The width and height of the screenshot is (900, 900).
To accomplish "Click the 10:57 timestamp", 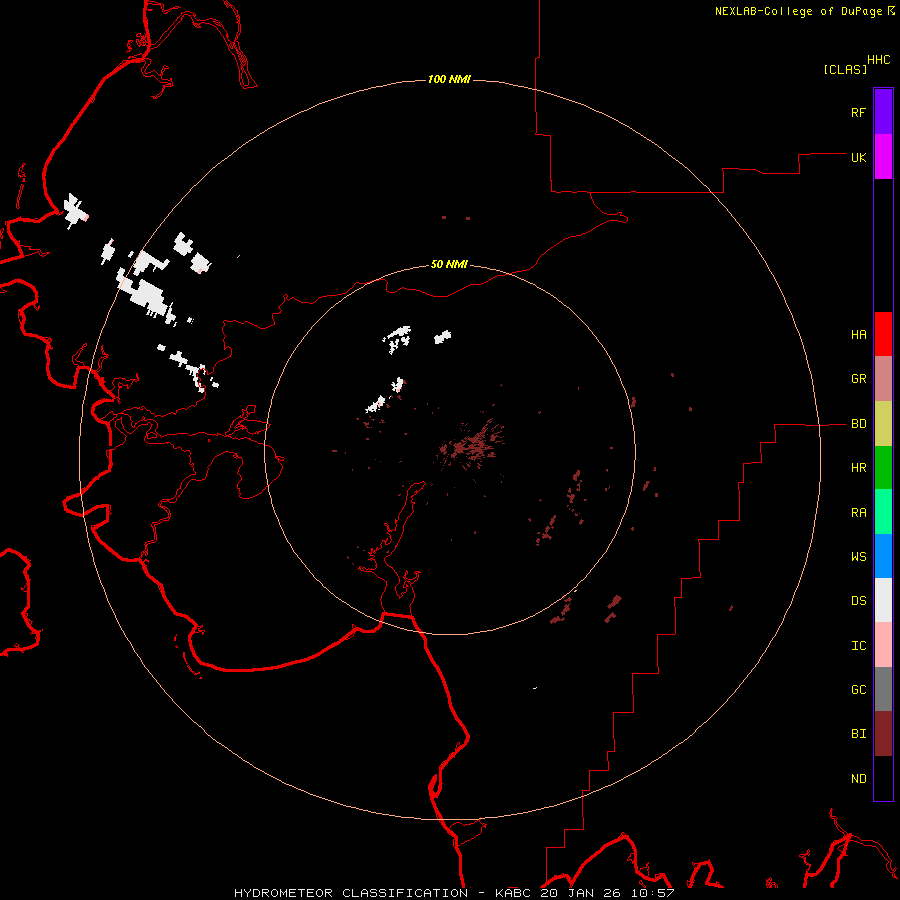I will tap(654, 893).
